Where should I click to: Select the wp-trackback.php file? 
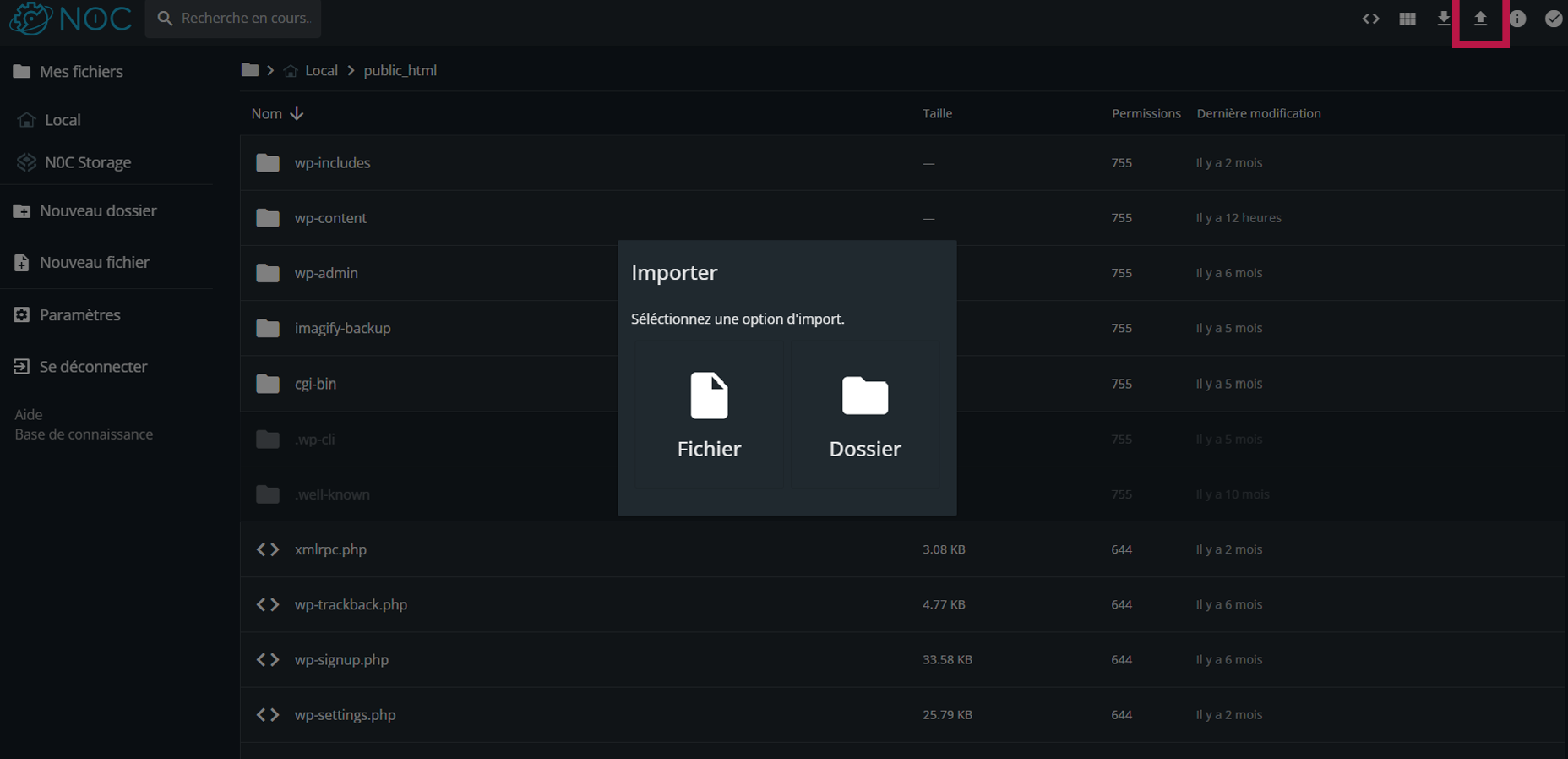point(902,604)
